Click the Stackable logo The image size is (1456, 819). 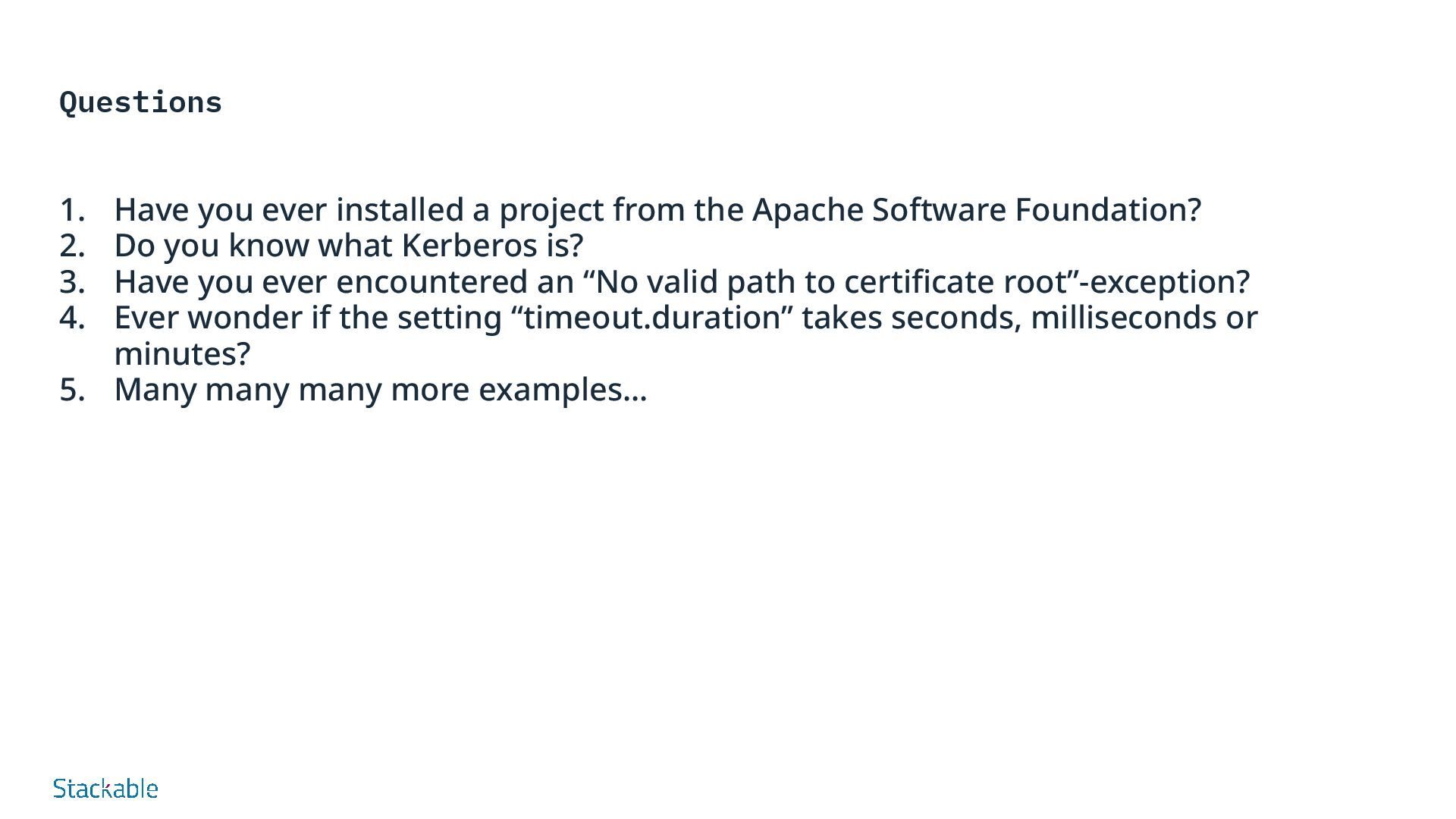[105, 789]
